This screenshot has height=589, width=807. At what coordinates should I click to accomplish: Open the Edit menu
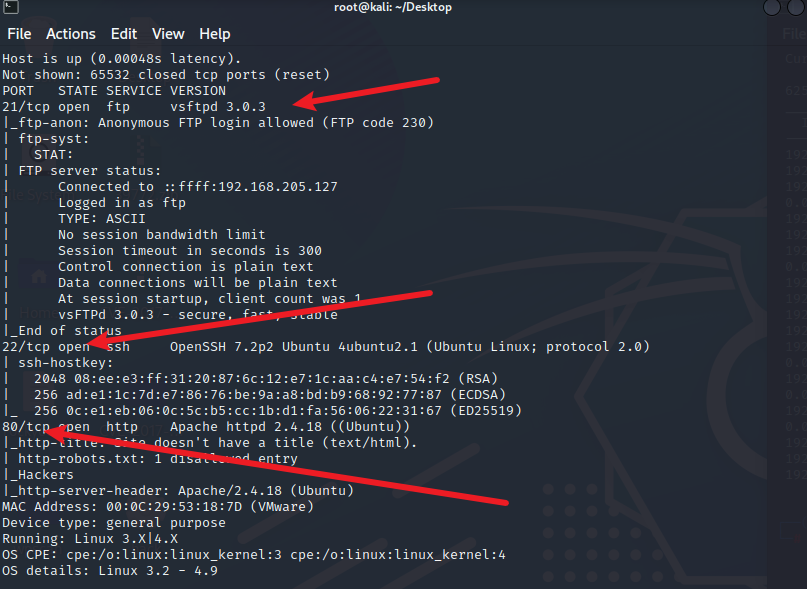pyautogui.click(x=124, y=34)
